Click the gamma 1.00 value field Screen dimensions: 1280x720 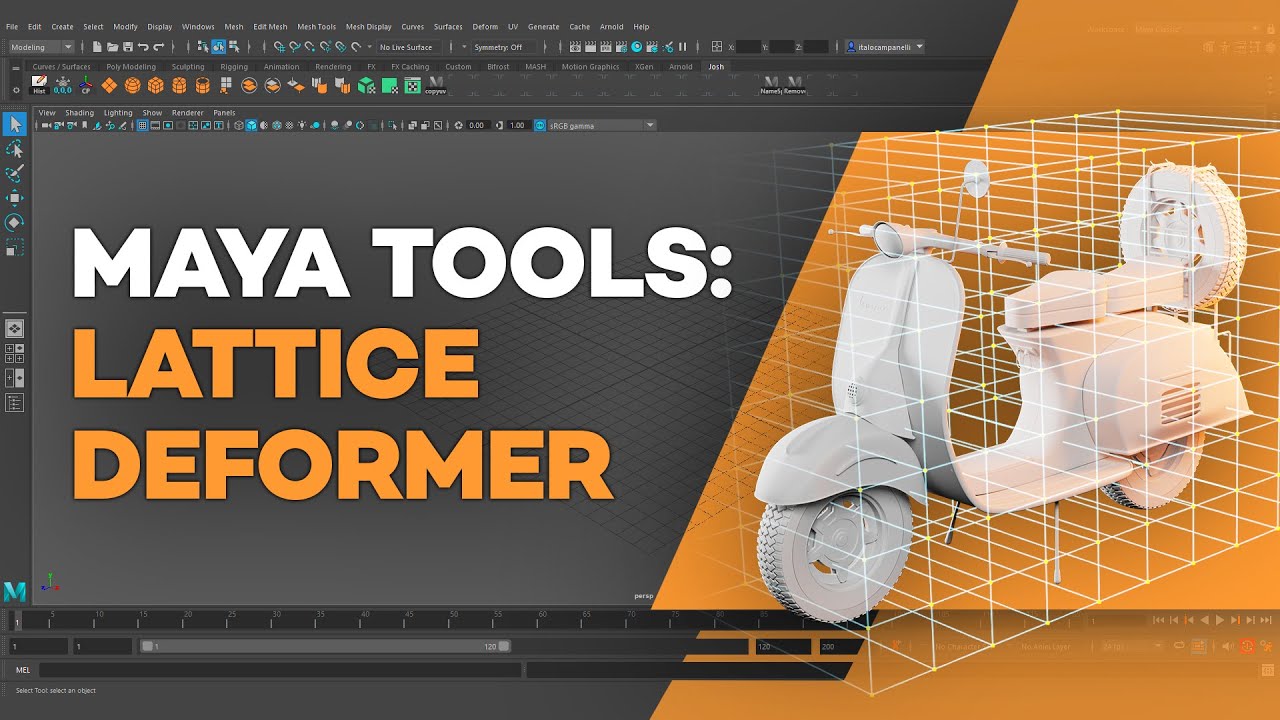coord(517,125)
